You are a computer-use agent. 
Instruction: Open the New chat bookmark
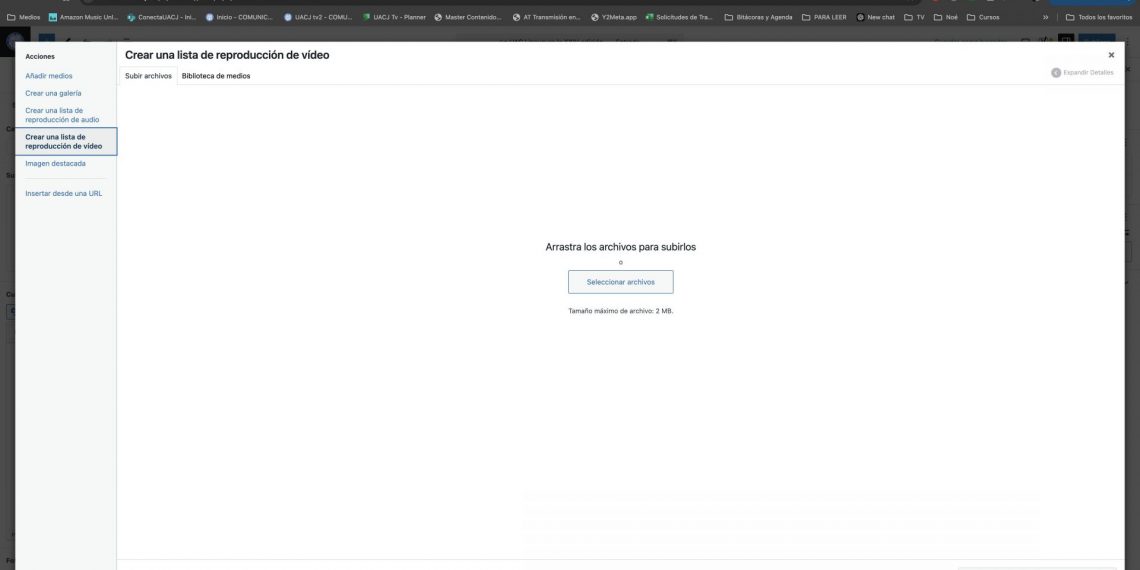click(x=875, y=17)
